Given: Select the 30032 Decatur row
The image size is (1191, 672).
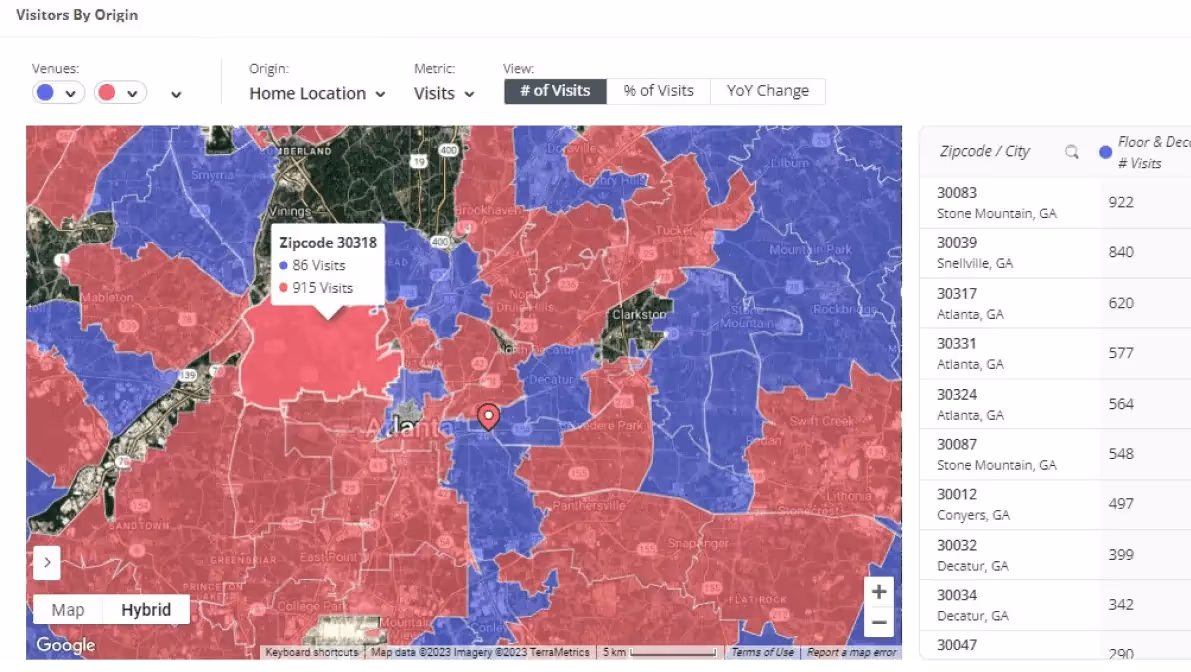Looking at the screenshot, I should [x=1055, y=555].
